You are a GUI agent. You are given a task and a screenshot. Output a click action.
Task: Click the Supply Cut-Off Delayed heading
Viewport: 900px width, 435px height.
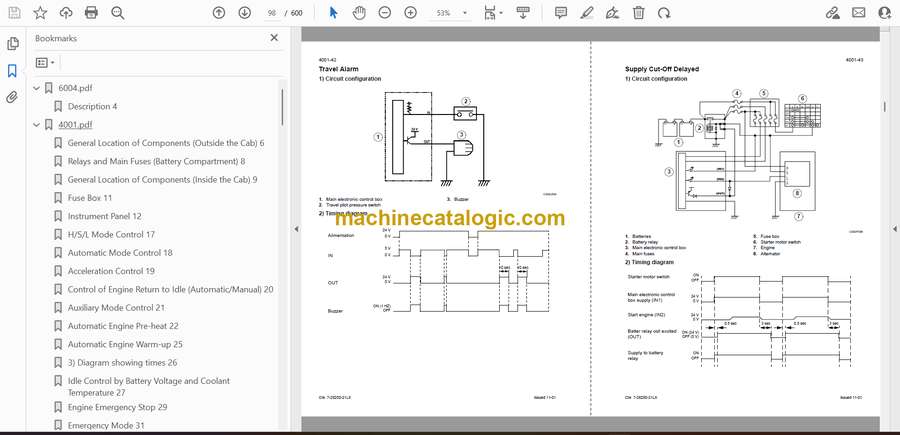[662, 69]
